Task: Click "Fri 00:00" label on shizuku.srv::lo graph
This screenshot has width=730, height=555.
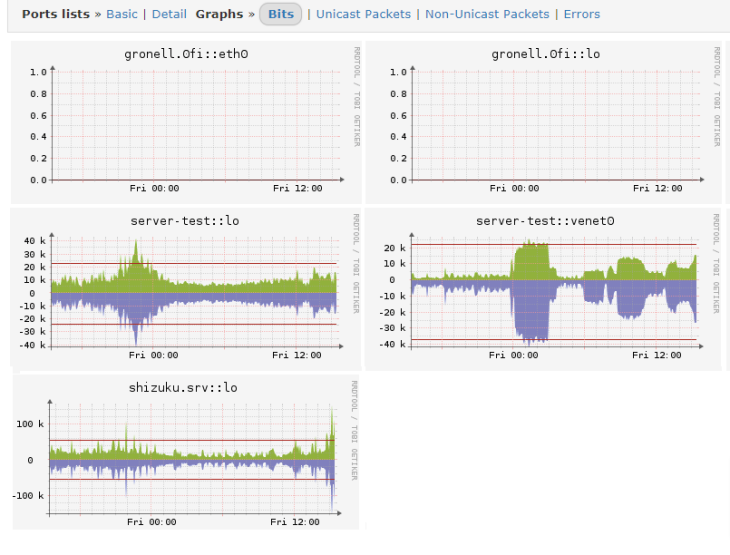Action: [x=152, y=522]
